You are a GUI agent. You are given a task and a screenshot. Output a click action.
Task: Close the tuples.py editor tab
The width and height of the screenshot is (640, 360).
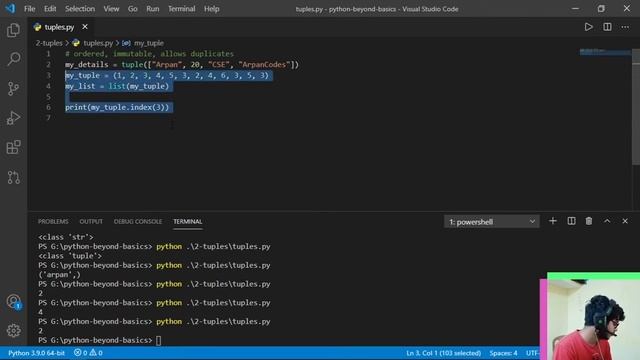[84, 27]
